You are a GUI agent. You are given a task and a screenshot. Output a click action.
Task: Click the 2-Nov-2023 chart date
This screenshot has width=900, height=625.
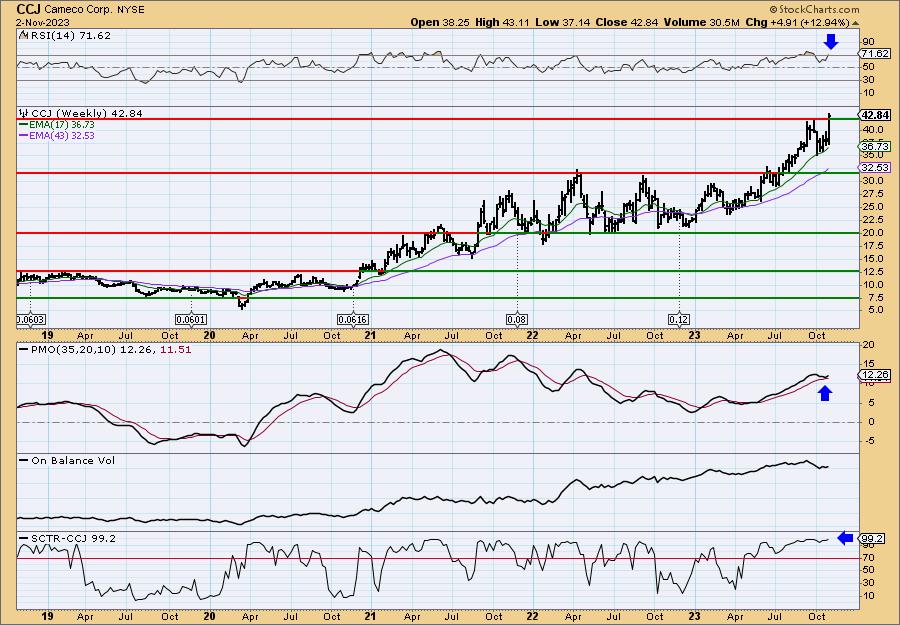pos(43,22)
